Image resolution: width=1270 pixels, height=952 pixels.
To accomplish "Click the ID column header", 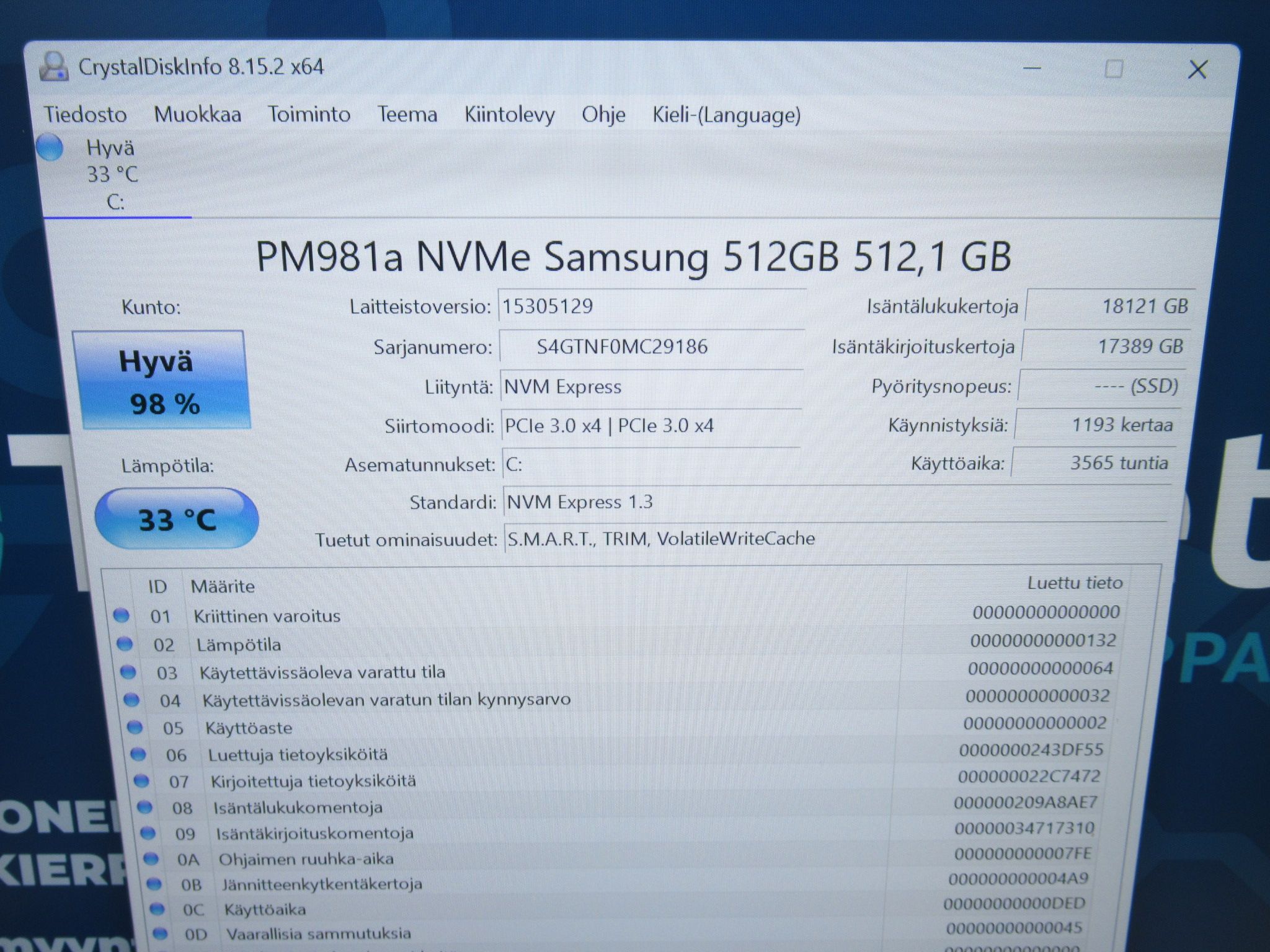I will pyautogui.click(x=158, y=586).
